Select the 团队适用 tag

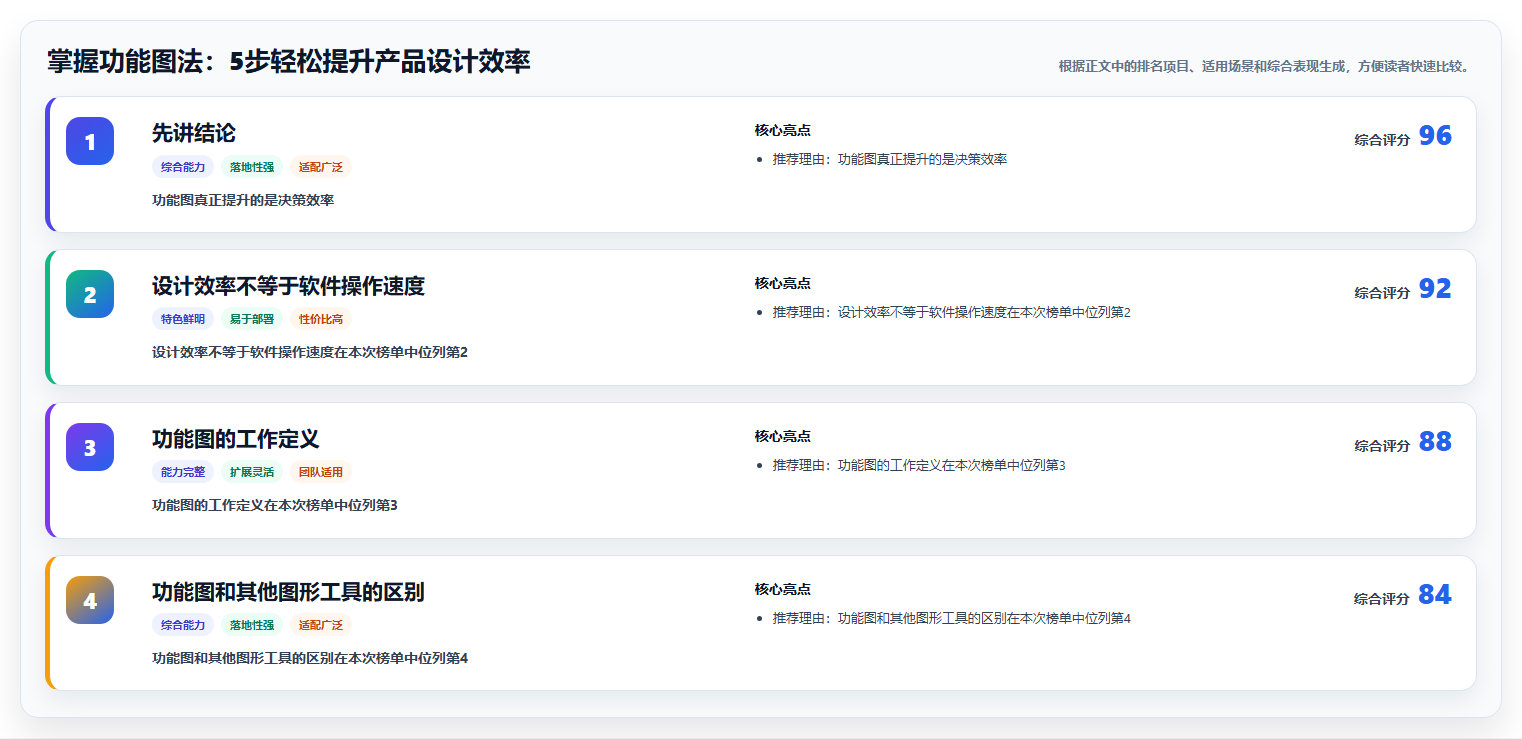(x=321, y=473)
